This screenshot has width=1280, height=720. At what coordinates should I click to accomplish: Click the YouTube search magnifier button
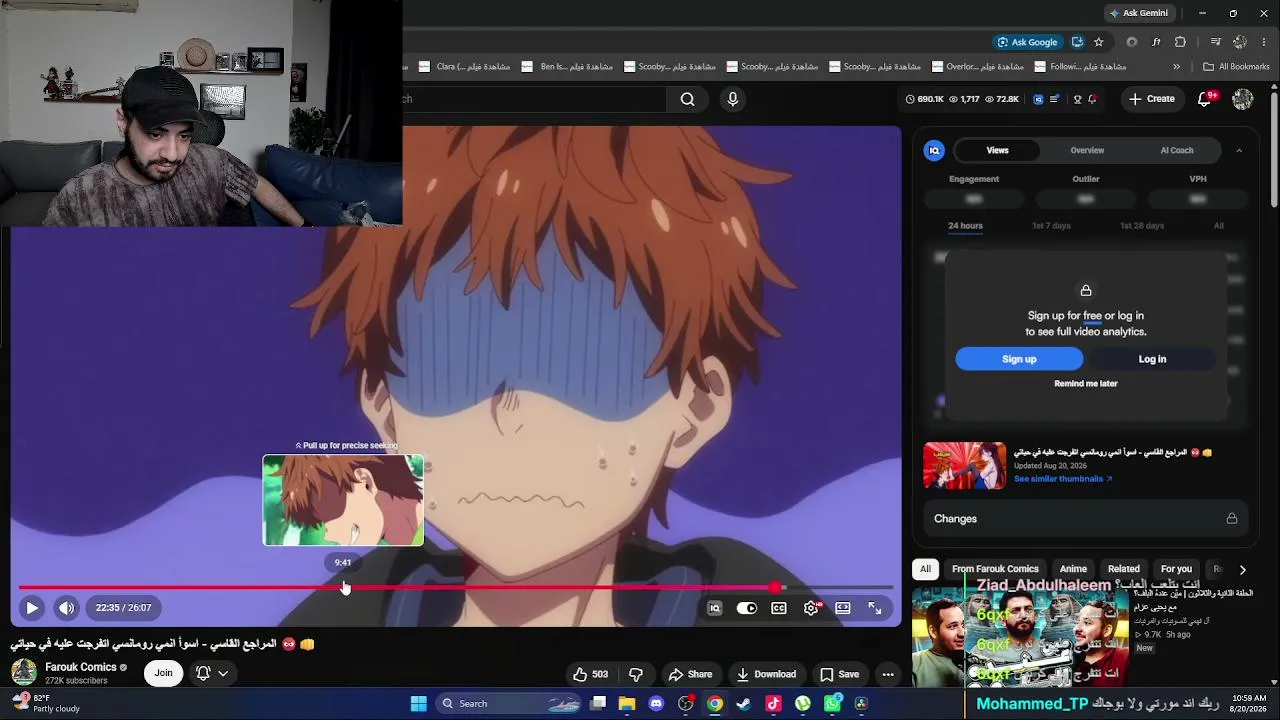click(687, 99)
